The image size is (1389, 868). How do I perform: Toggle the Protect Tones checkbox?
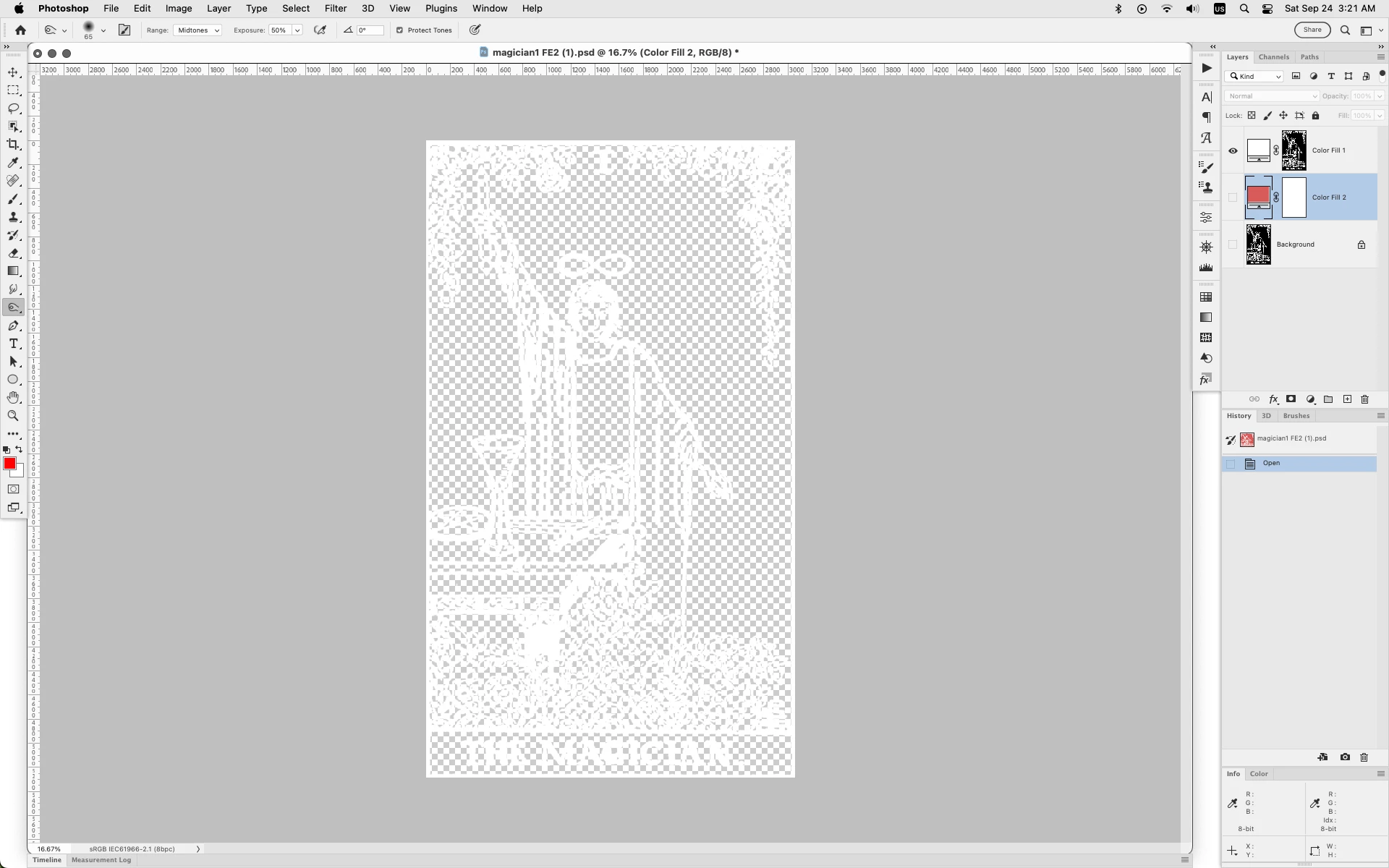tap(399, 30)
